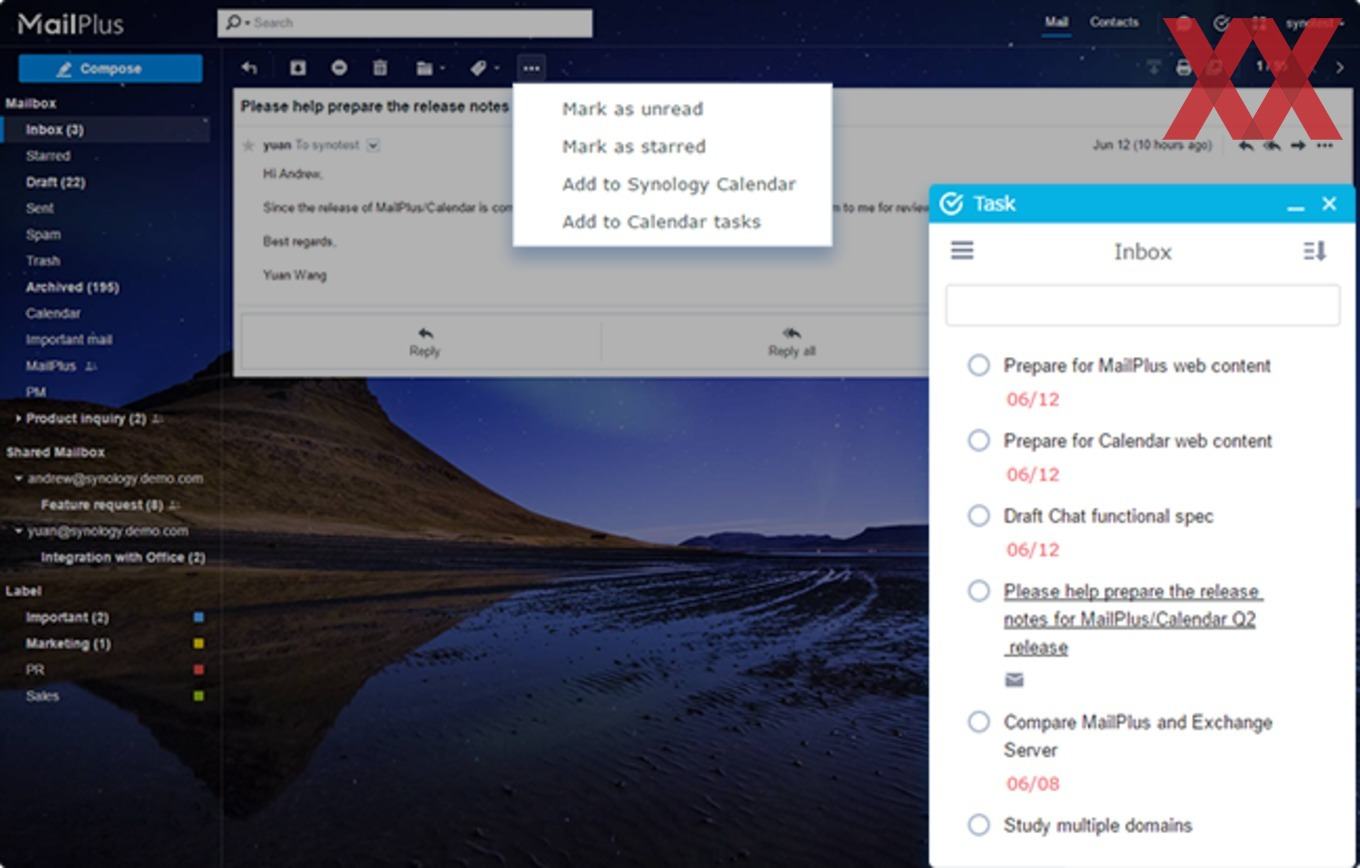
Task: Click the reply arrow icon beside the message date
Action: (x=1246, y=146)
